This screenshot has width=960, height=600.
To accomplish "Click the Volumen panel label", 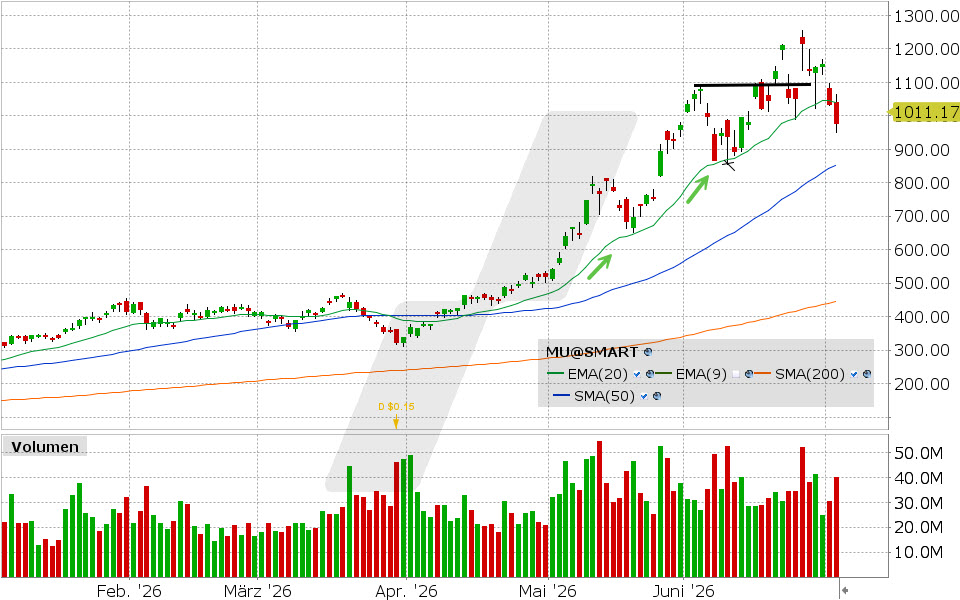I will click(45, 447).
